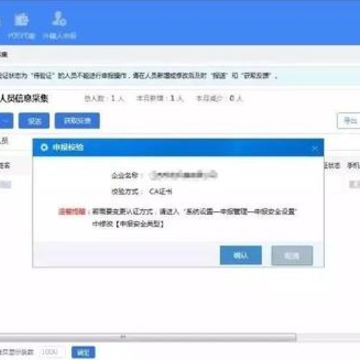
Task: Close the 申报校验 dialog with X
Action: pyautogui.click(x=315, y=148)
